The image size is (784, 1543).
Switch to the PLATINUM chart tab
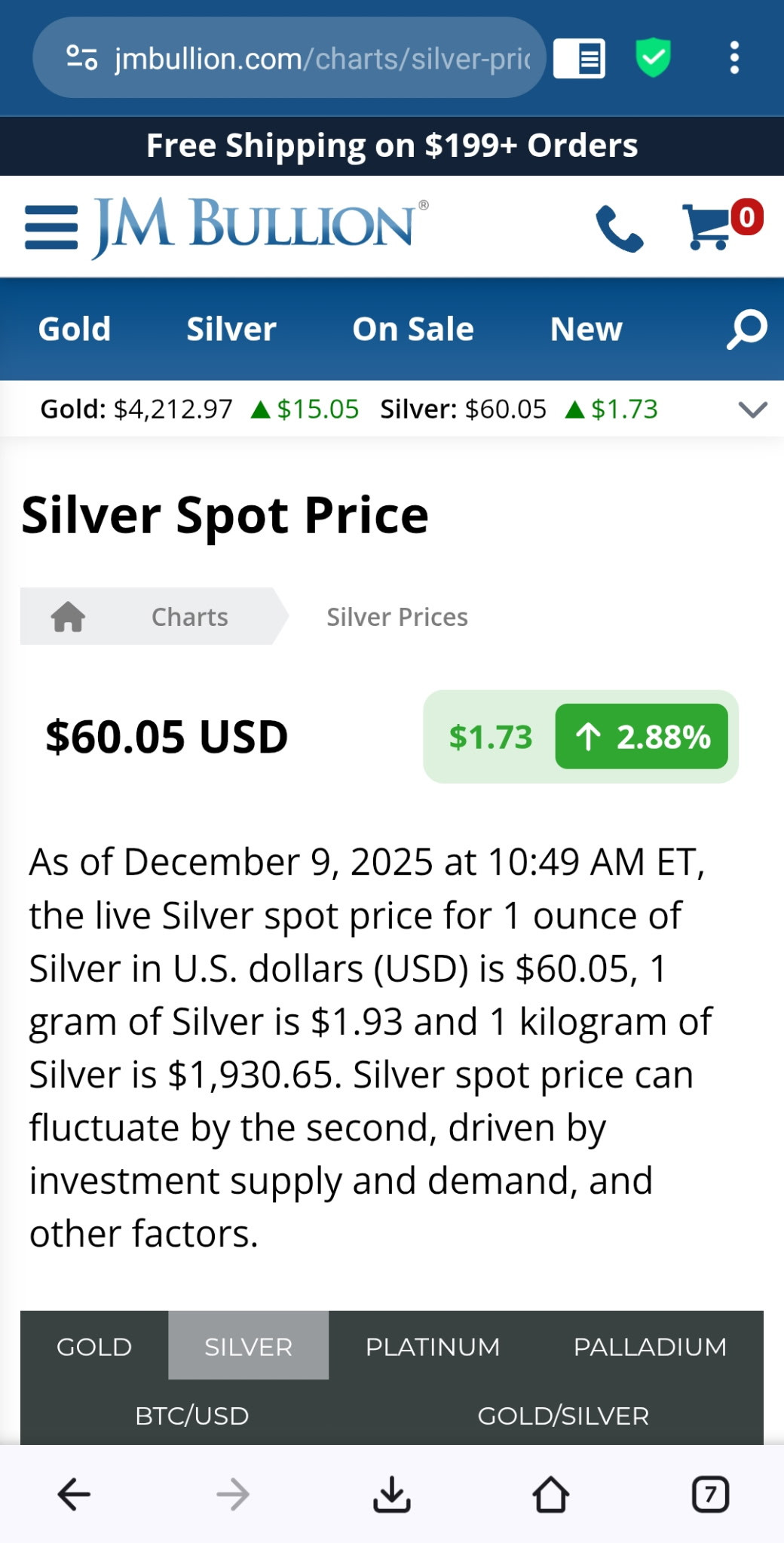click(433, 1346)
